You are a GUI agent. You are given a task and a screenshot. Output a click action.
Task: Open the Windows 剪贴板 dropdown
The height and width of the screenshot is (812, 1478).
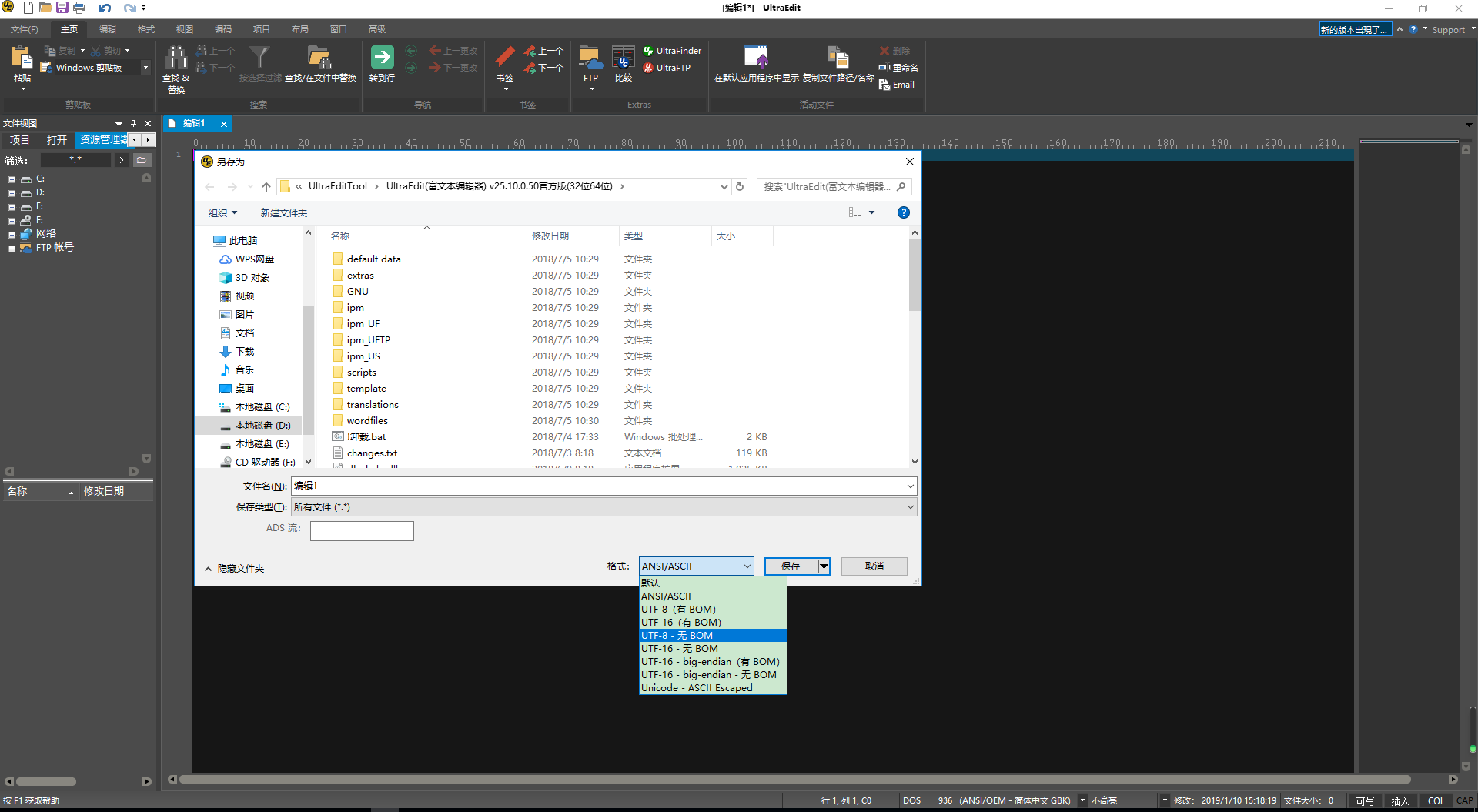[x=145, y=68]
